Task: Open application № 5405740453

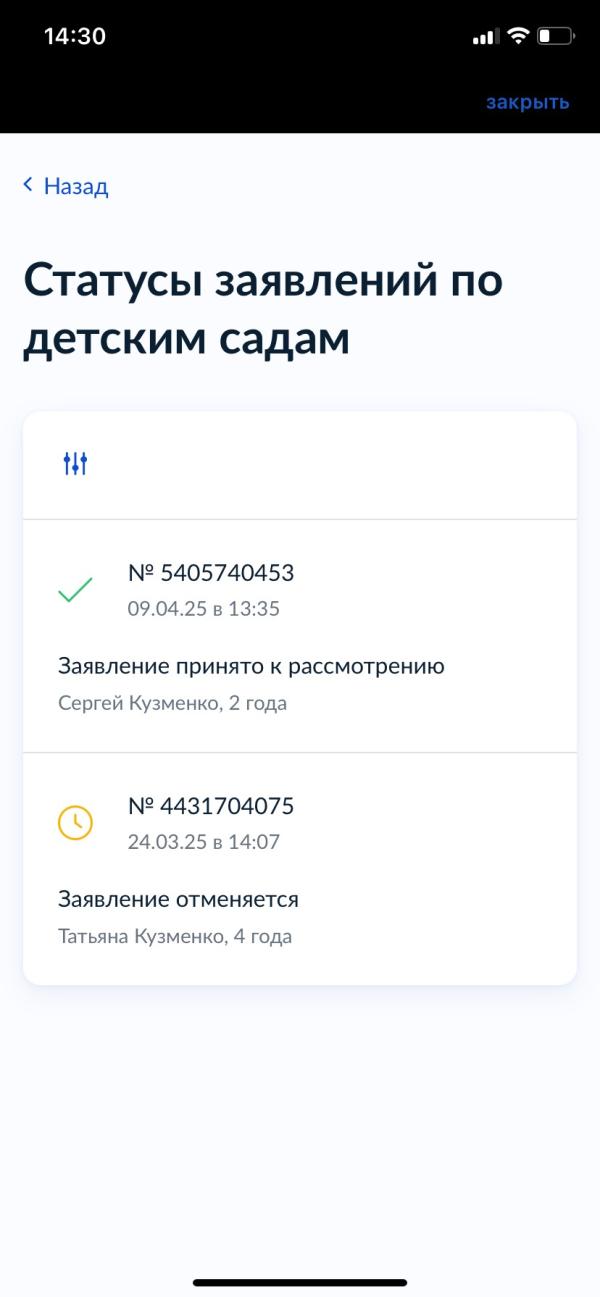Action: click(211, 573)
